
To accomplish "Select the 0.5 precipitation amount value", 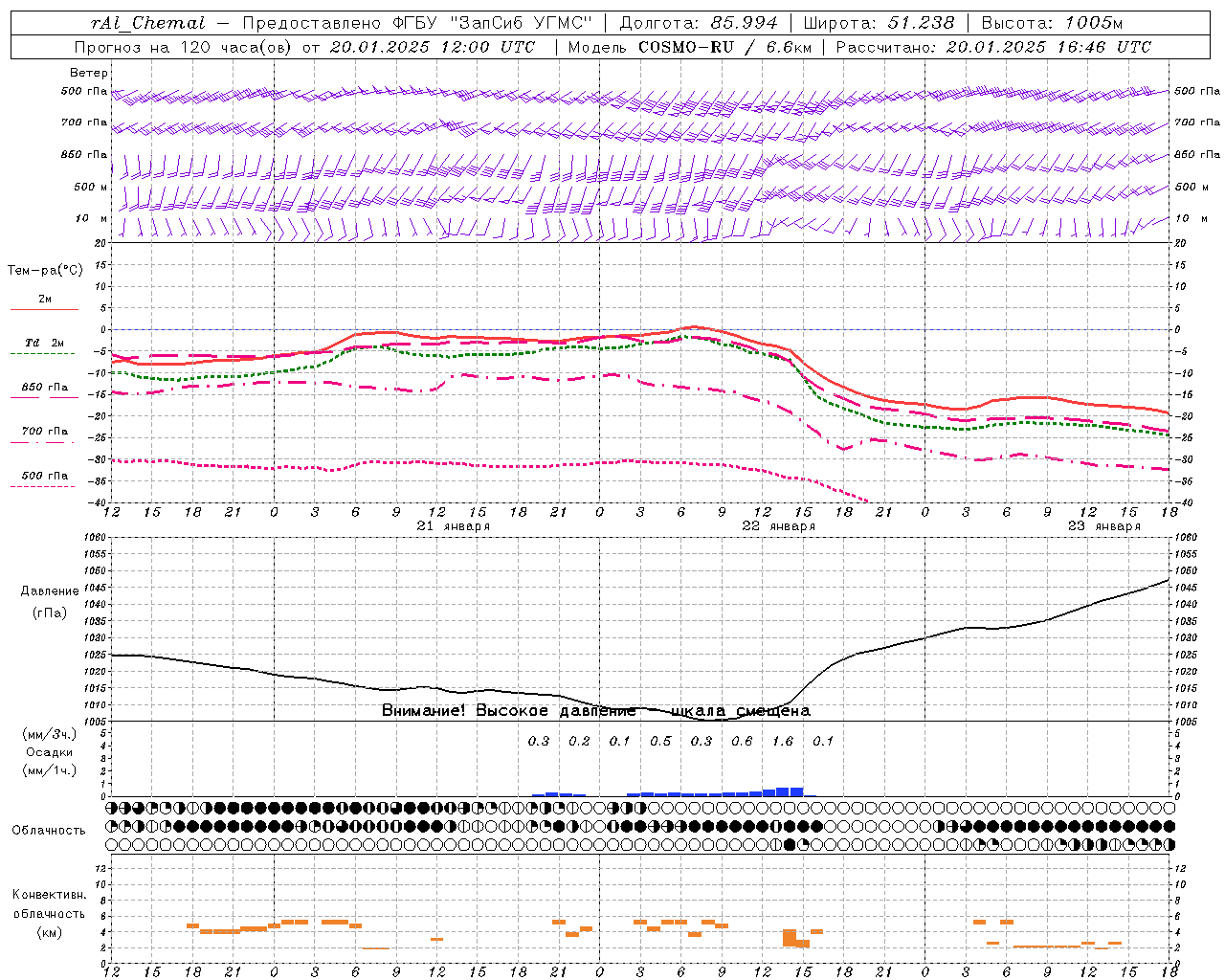I will (660, 741).
